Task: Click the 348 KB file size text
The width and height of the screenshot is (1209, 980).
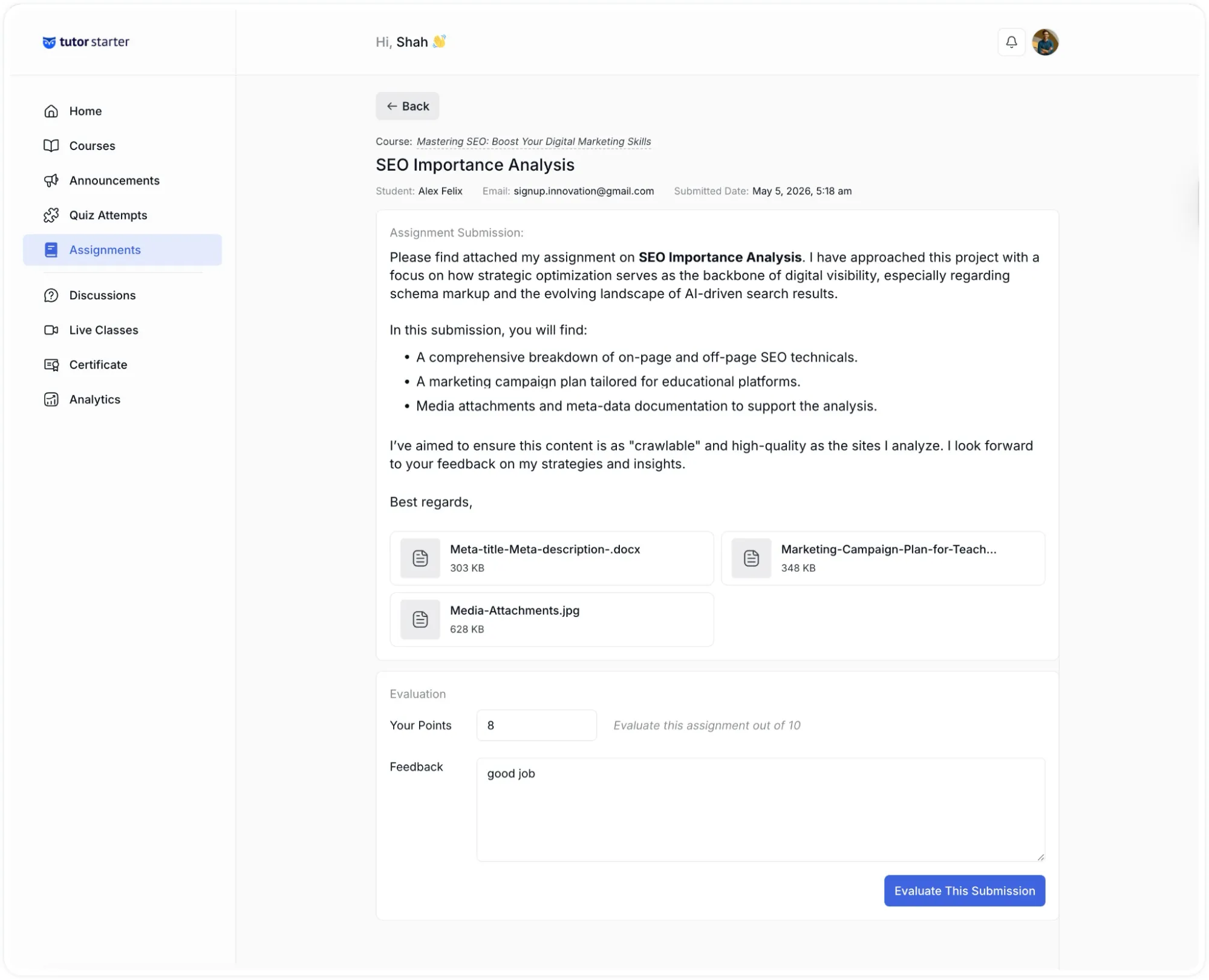Action: coord(798,568)
